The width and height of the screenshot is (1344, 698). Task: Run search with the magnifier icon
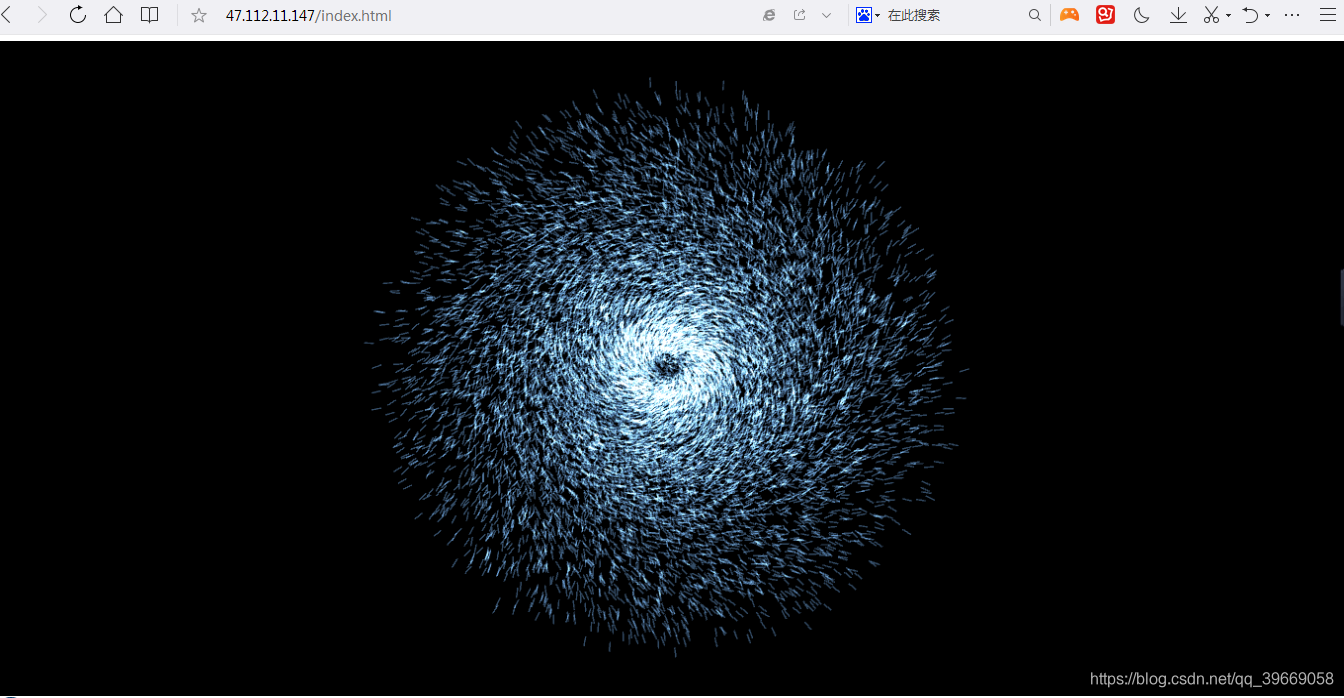pyautogui.click(x=1035, y=15)
